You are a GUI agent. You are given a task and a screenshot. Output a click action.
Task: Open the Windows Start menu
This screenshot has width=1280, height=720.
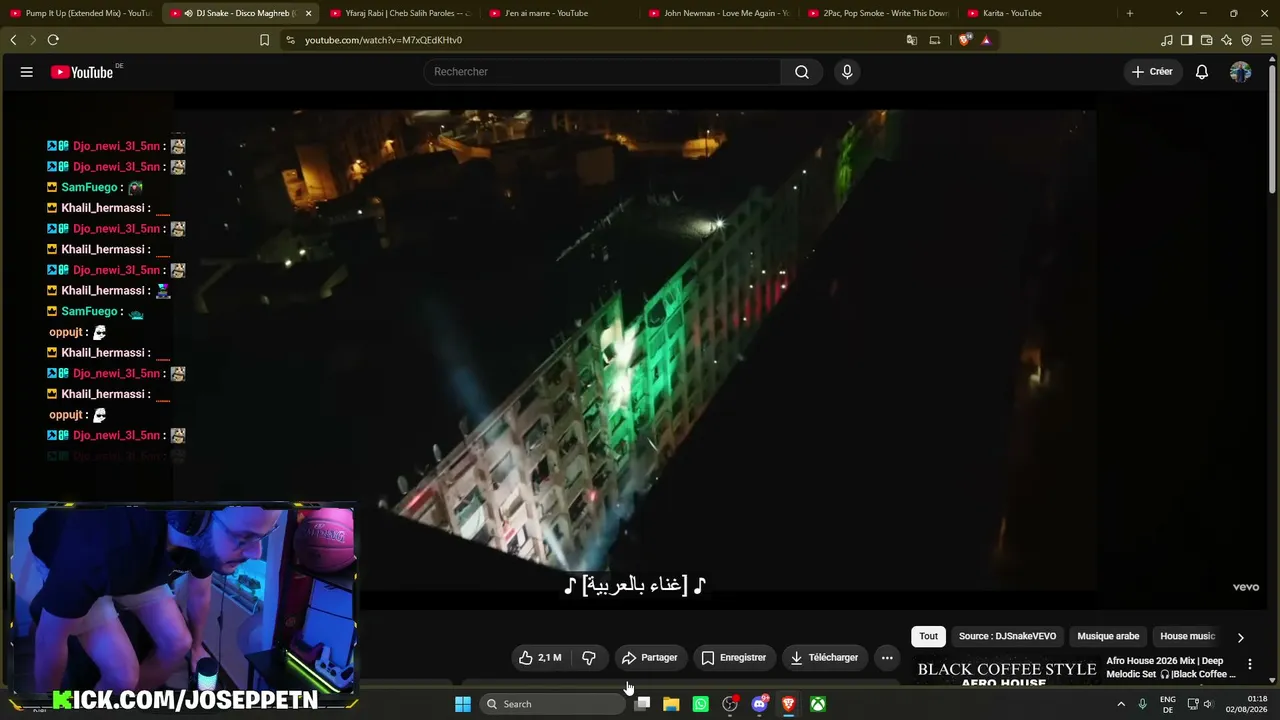pyautogui.click(x=463, y=704)
